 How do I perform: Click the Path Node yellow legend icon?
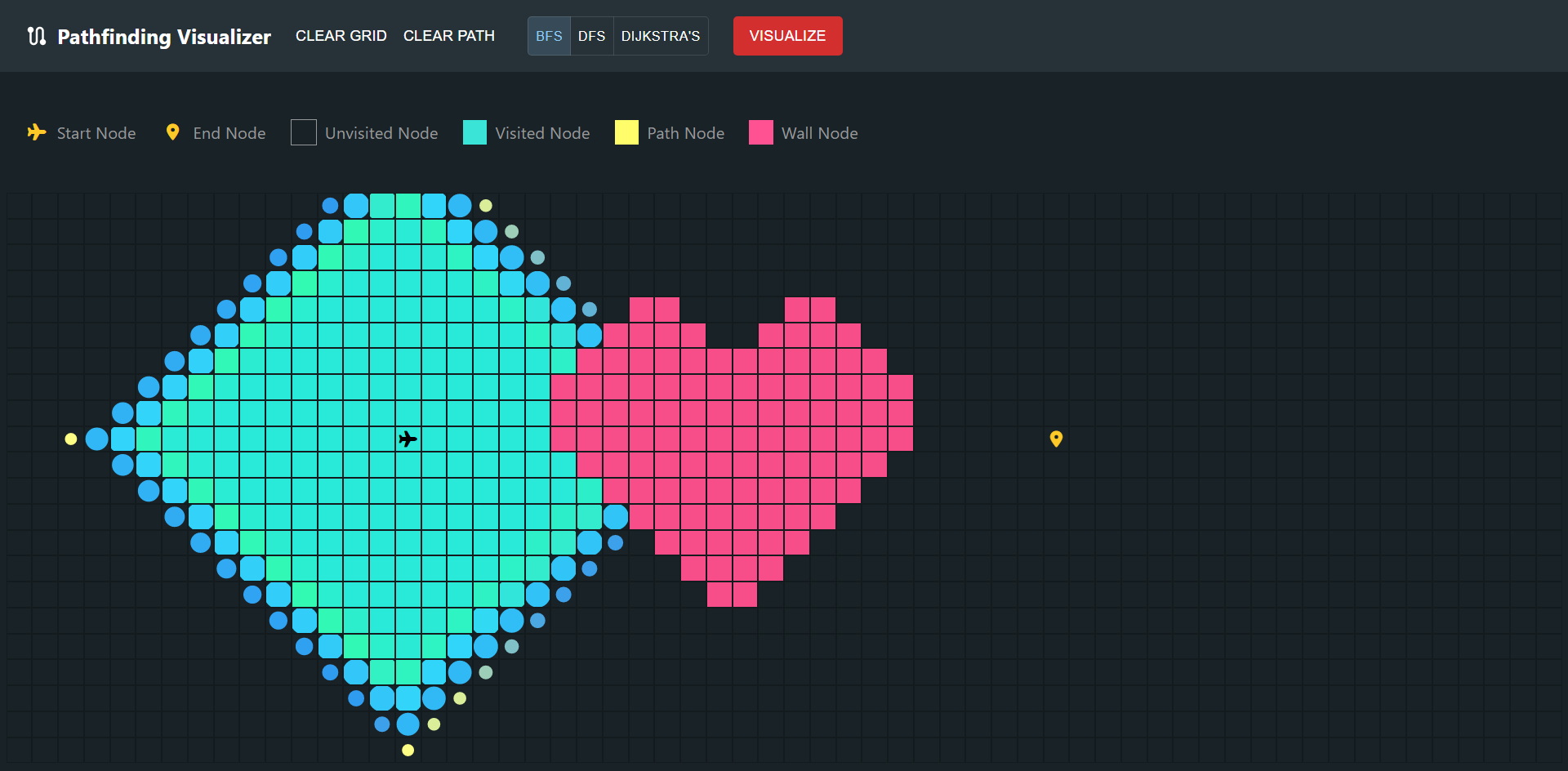pyautogui.click(x=626, y=132)
